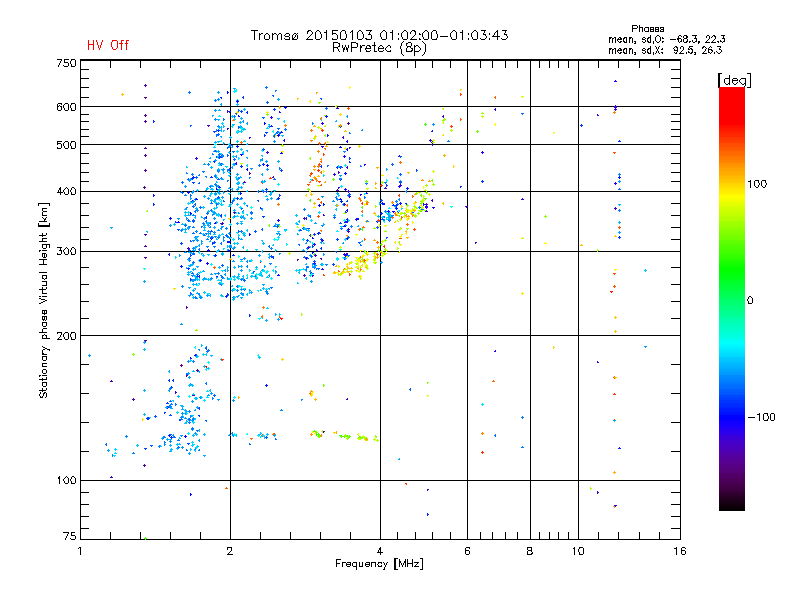Click the height axis tick "75"
This screenshot has width=800, height=600.
[x=70, y=536]
